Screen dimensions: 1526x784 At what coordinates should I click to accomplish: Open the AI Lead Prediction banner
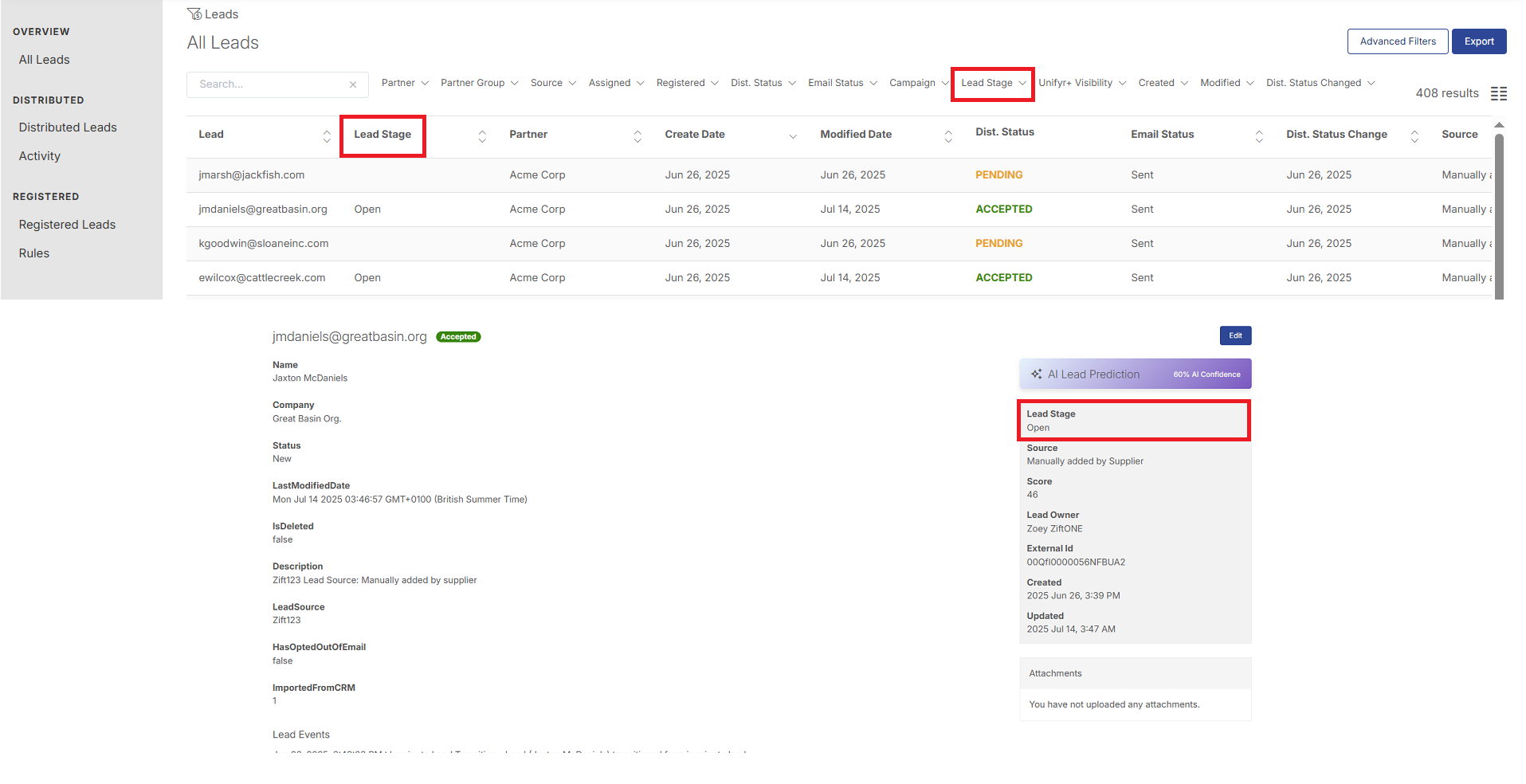click(x=1136, y=374)
